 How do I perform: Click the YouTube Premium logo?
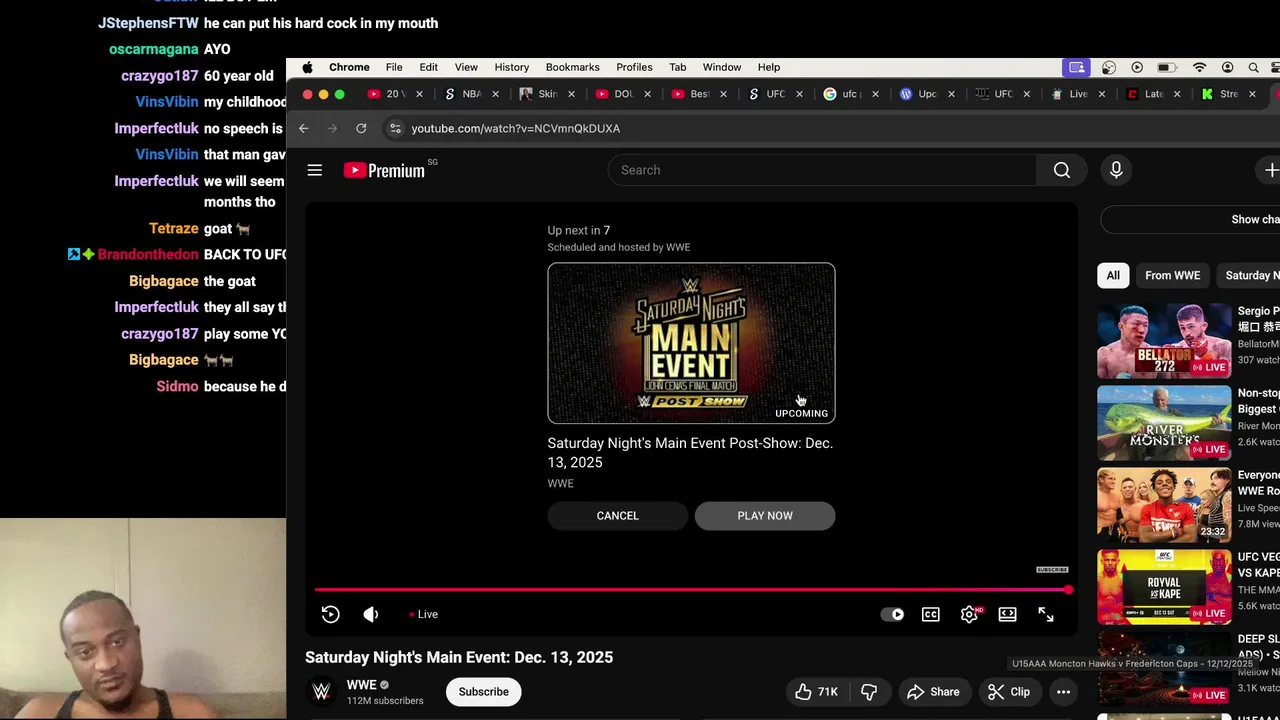pyautogui.click(x=385, y=170)
